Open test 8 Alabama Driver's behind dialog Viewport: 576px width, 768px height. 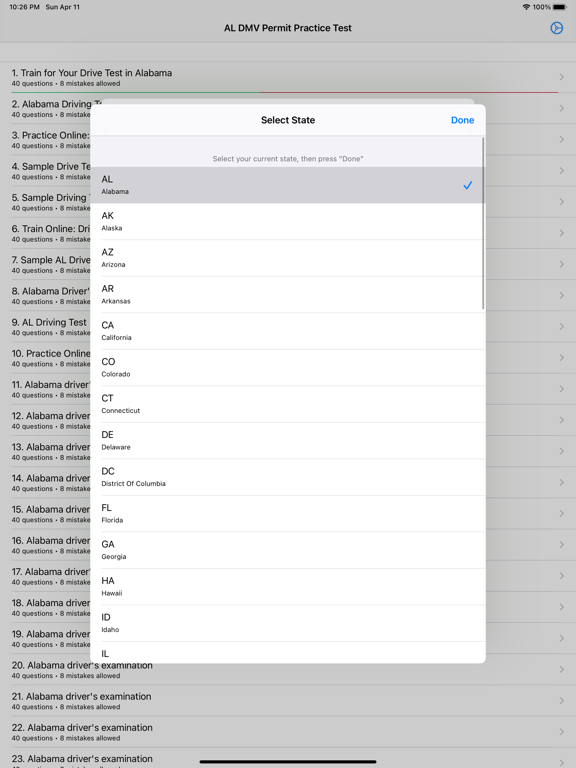45,295
